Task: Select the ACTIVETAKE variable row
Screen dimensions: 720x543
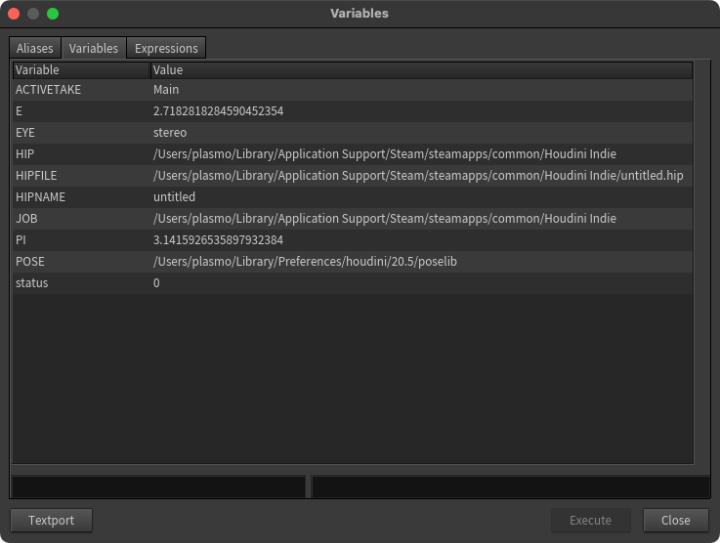Action: (48, 90)
